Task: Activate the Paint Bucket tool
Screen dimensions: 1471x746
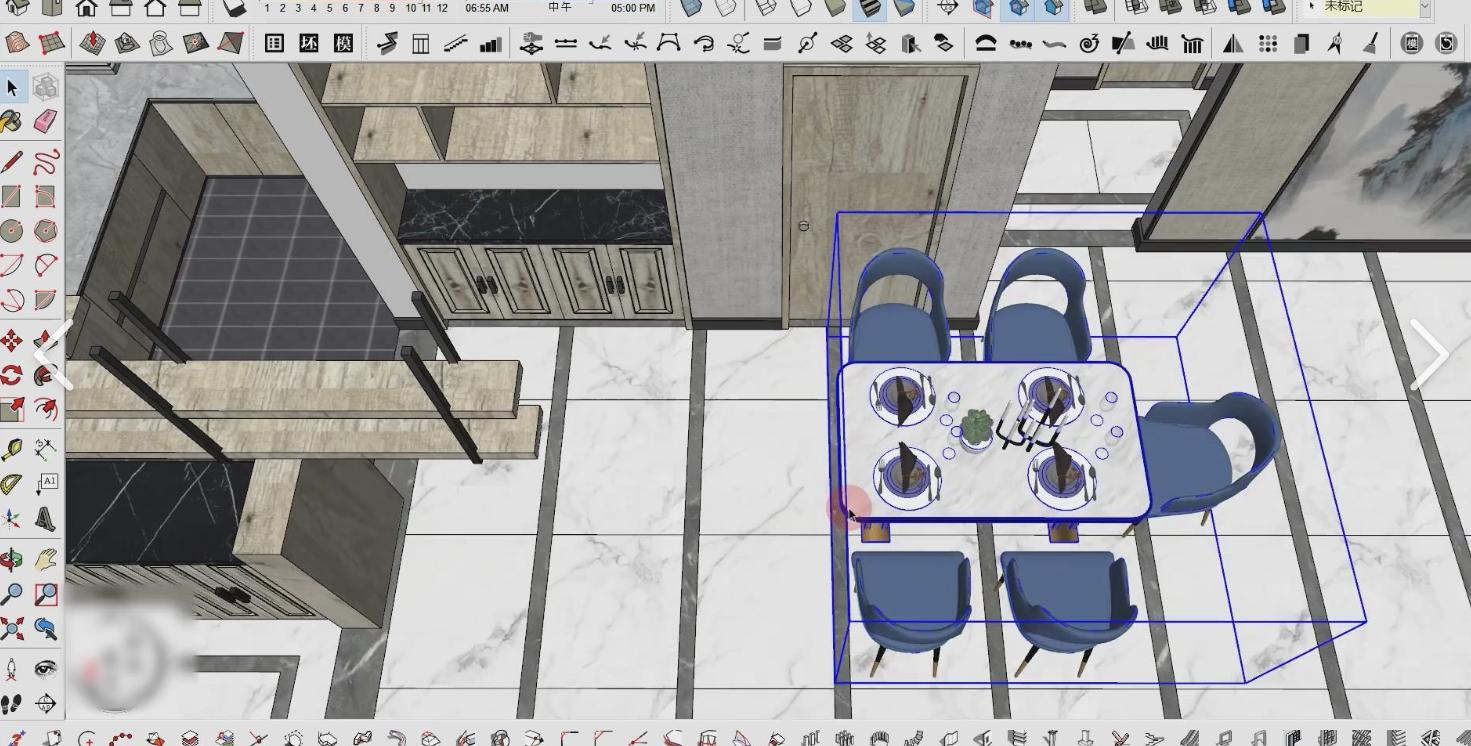Action: pyautogui.click(x=12, y=121)
